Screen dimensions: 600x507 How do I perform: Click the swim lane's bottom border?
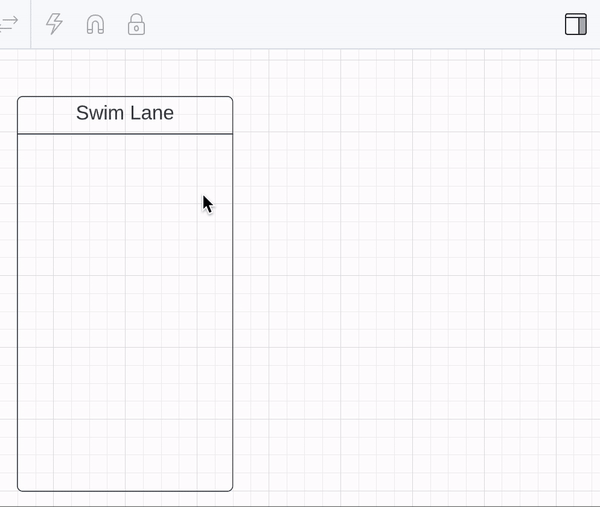[x=125, y=491]
